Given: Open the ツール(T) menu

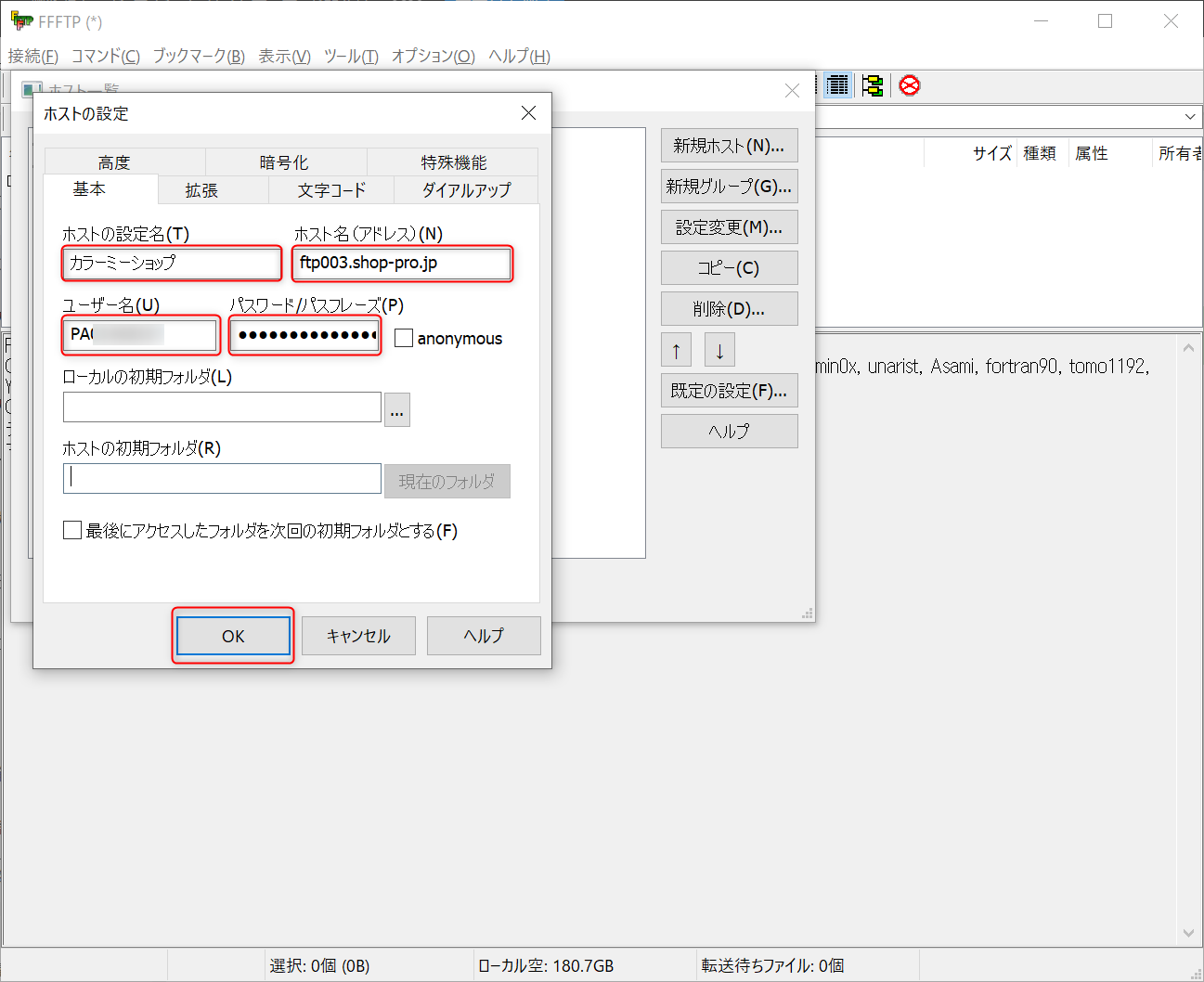Looking at the screenshot, I should (x=351, y=56).
